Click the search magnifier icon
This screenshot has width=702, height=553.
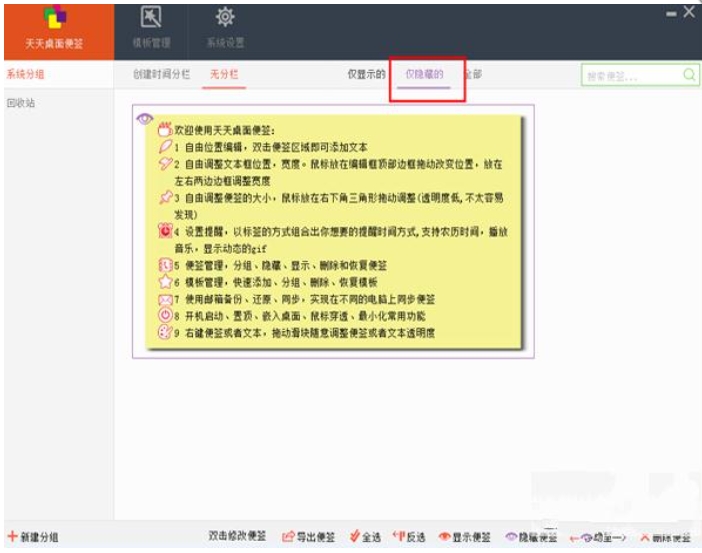click(x=689, y=75)
